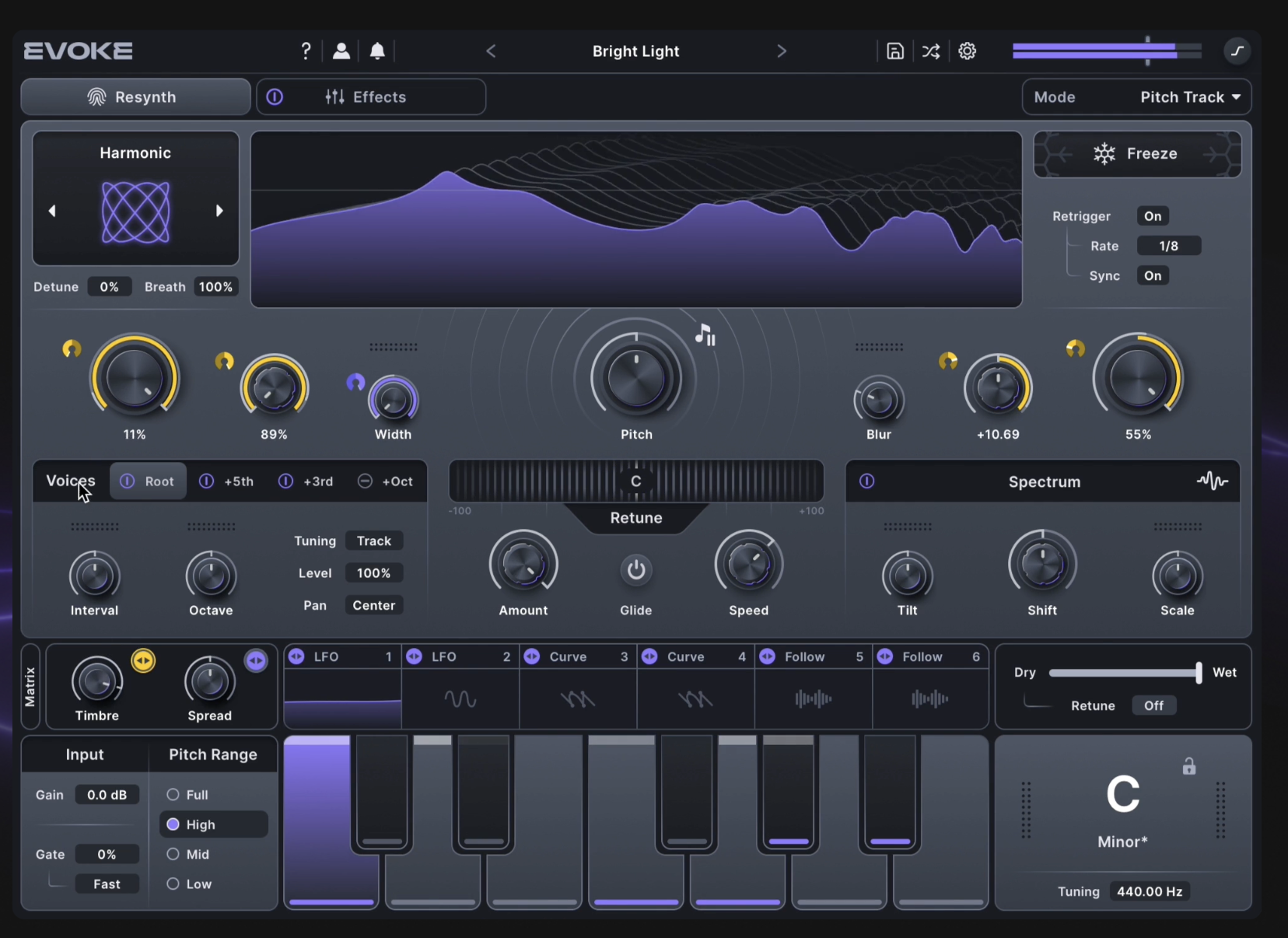Click the Retune pitch strip showing C
1288x938 pixels.
click(x=636, y=481)
